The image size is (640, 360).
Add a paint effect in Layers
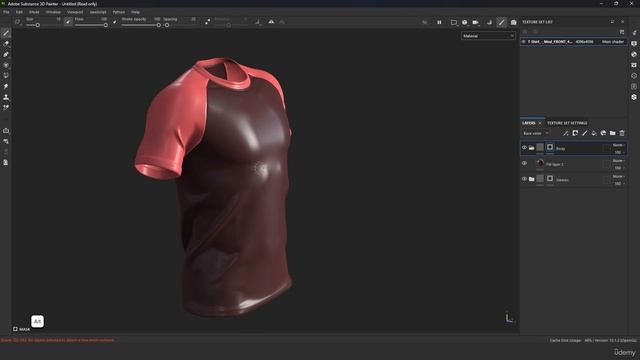click(x=566, y=133)
